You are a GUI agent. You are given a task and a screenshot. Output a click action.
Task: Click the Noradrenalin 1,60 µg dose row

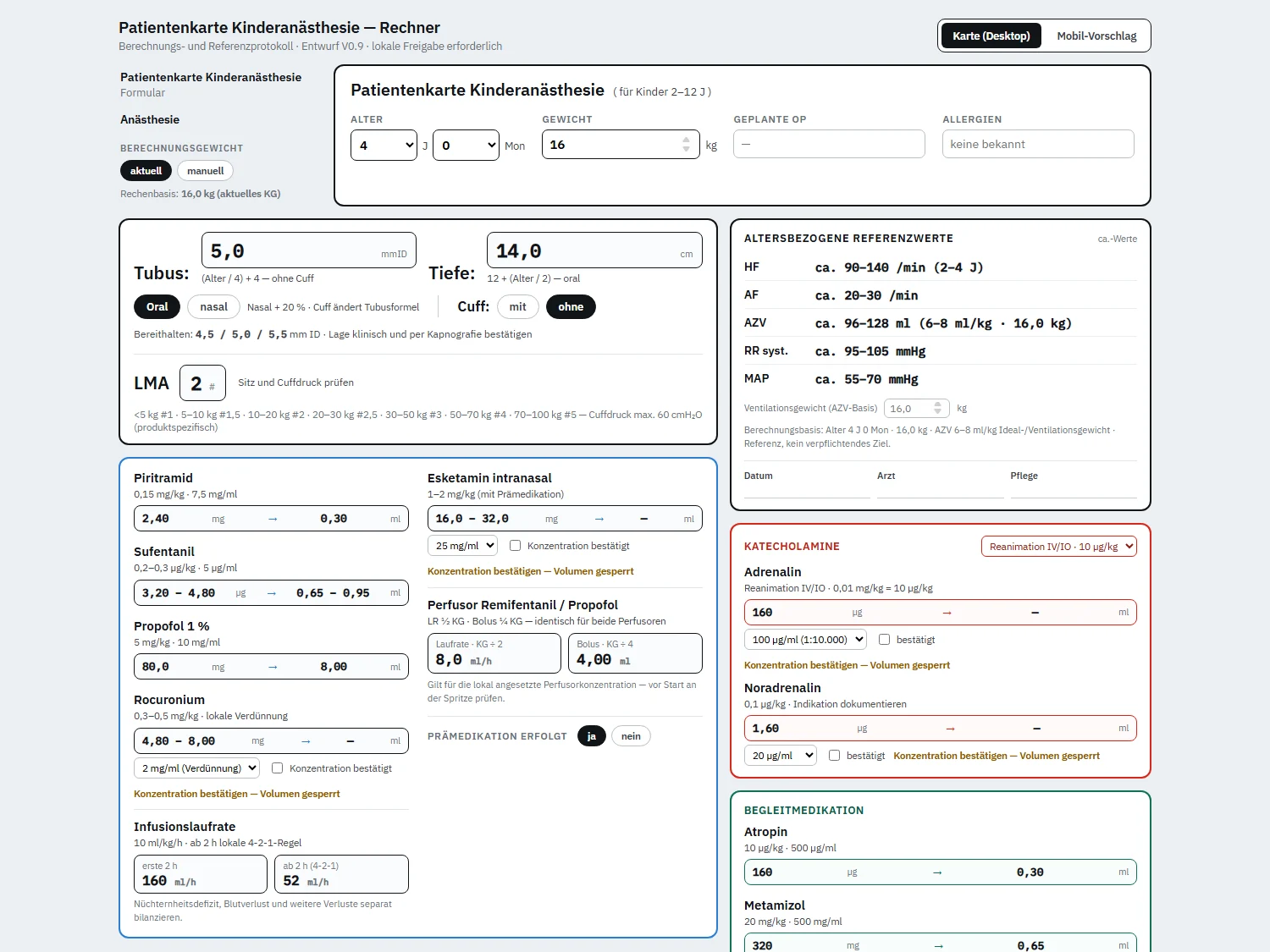(x=940, y=729)
